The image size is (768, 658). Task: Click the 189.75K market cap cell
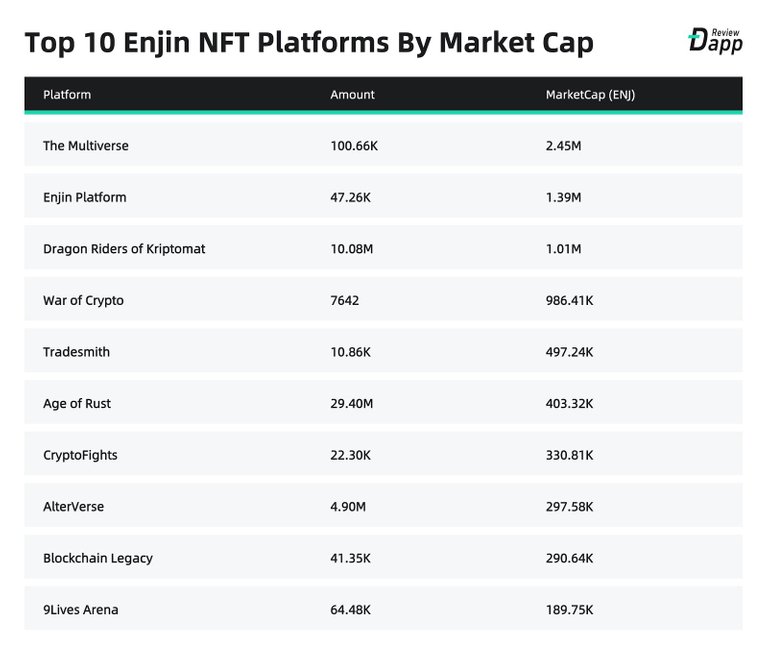[570, 610]
